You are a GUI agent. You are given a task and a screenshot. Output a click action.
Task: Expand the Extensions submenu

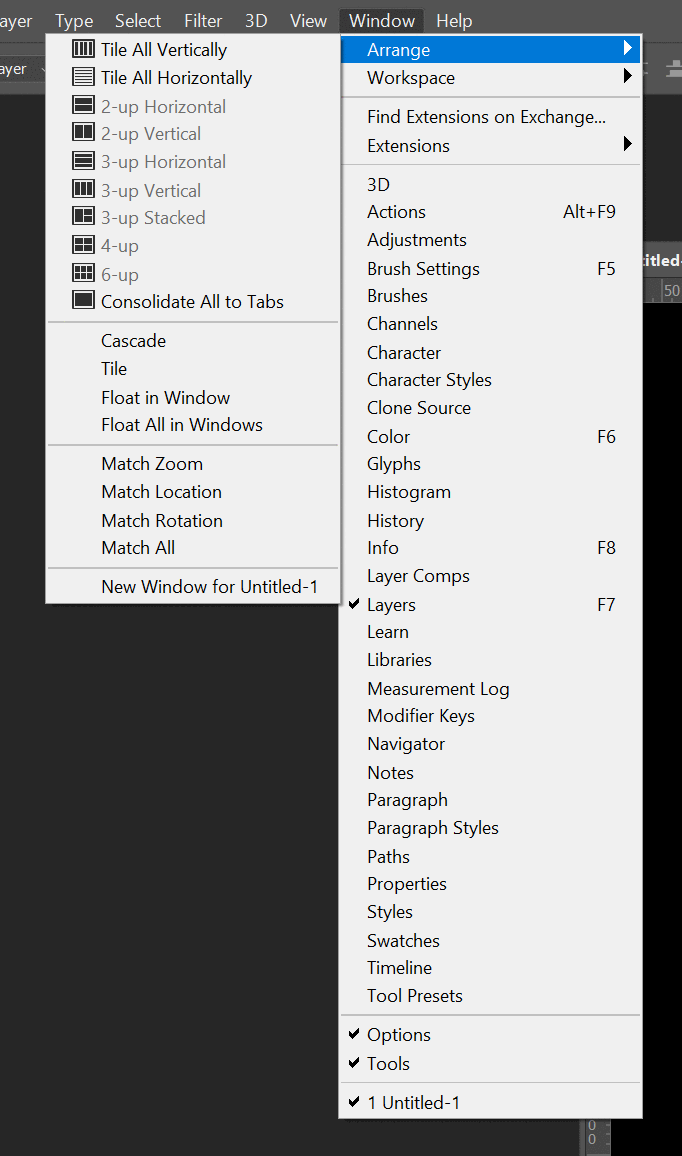[x=628, y=144]
